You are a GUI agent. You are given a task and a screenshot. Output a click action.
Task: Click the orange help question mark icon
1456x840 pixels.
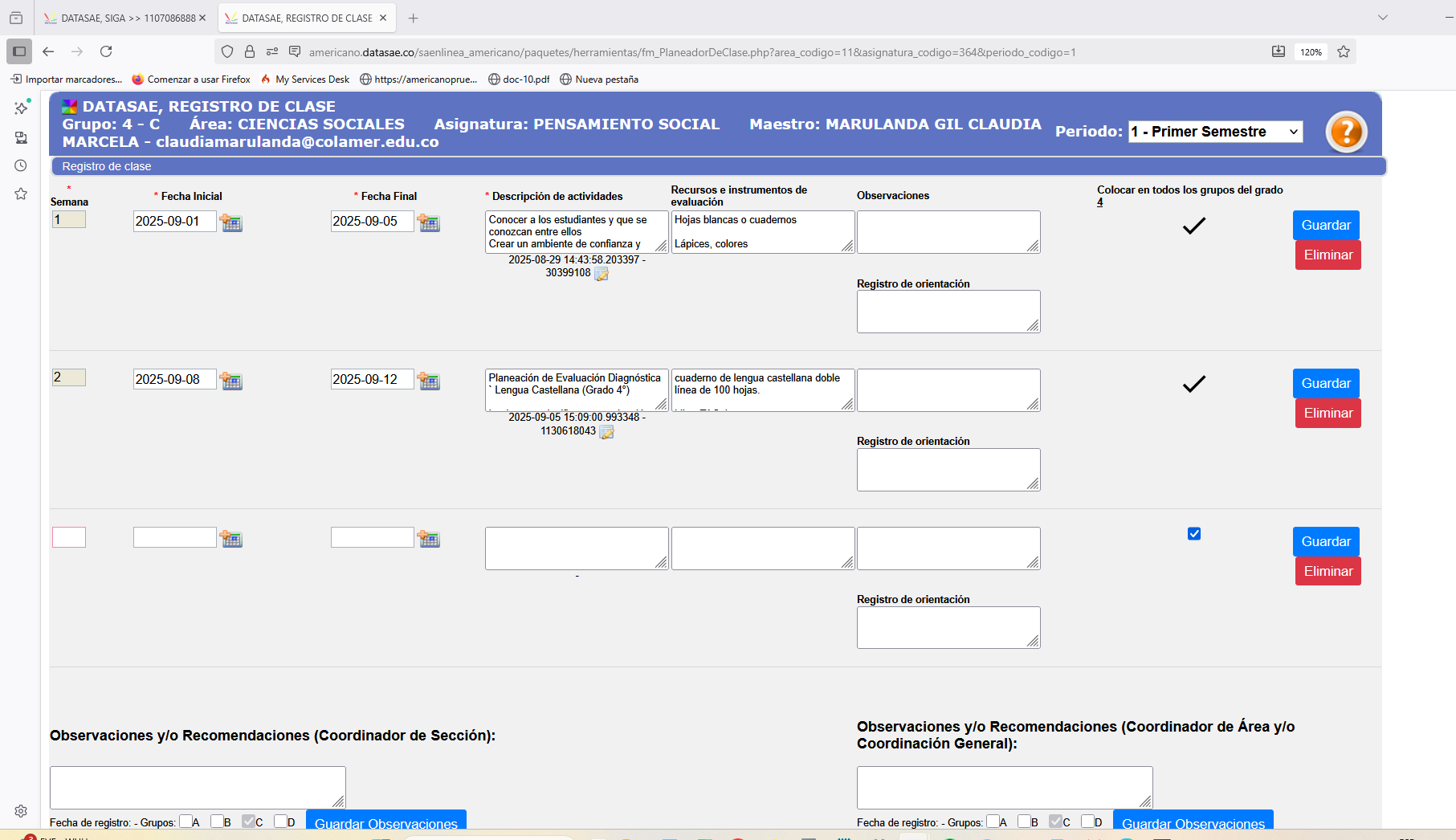click(1346, 132)
